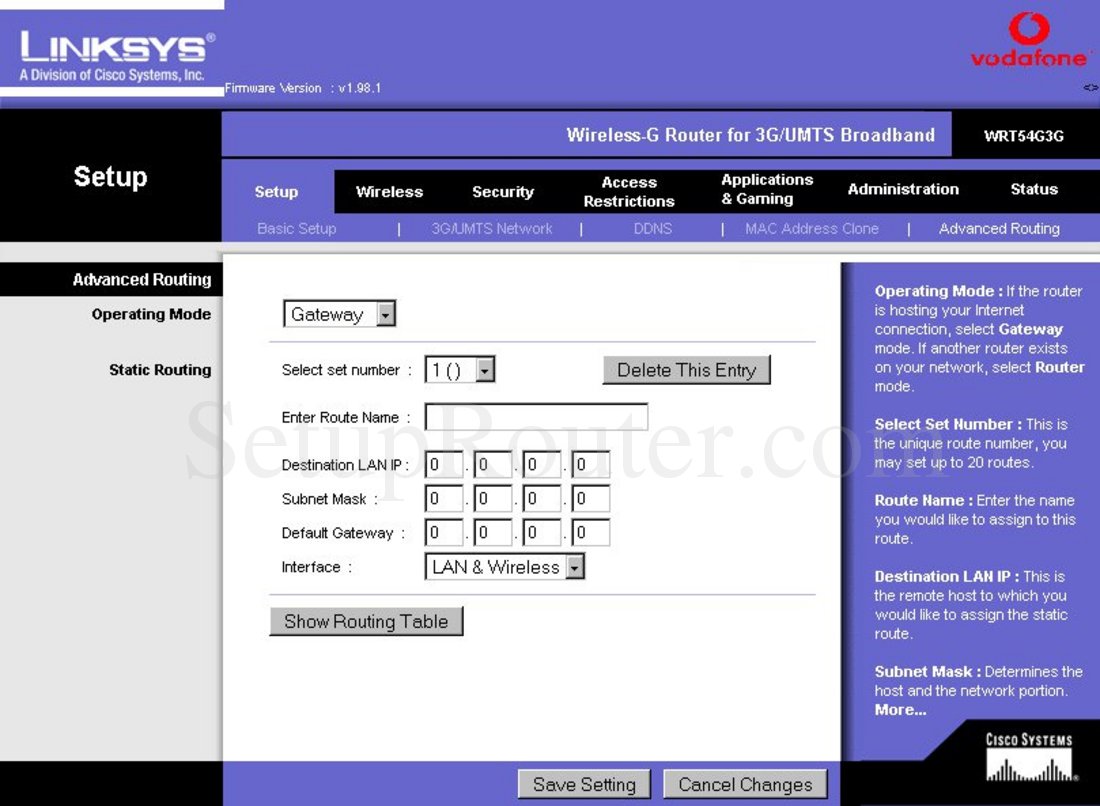Click the Cisco Systems logo
Viewport: 1100px width, 806px height.
click(1029, 759)
